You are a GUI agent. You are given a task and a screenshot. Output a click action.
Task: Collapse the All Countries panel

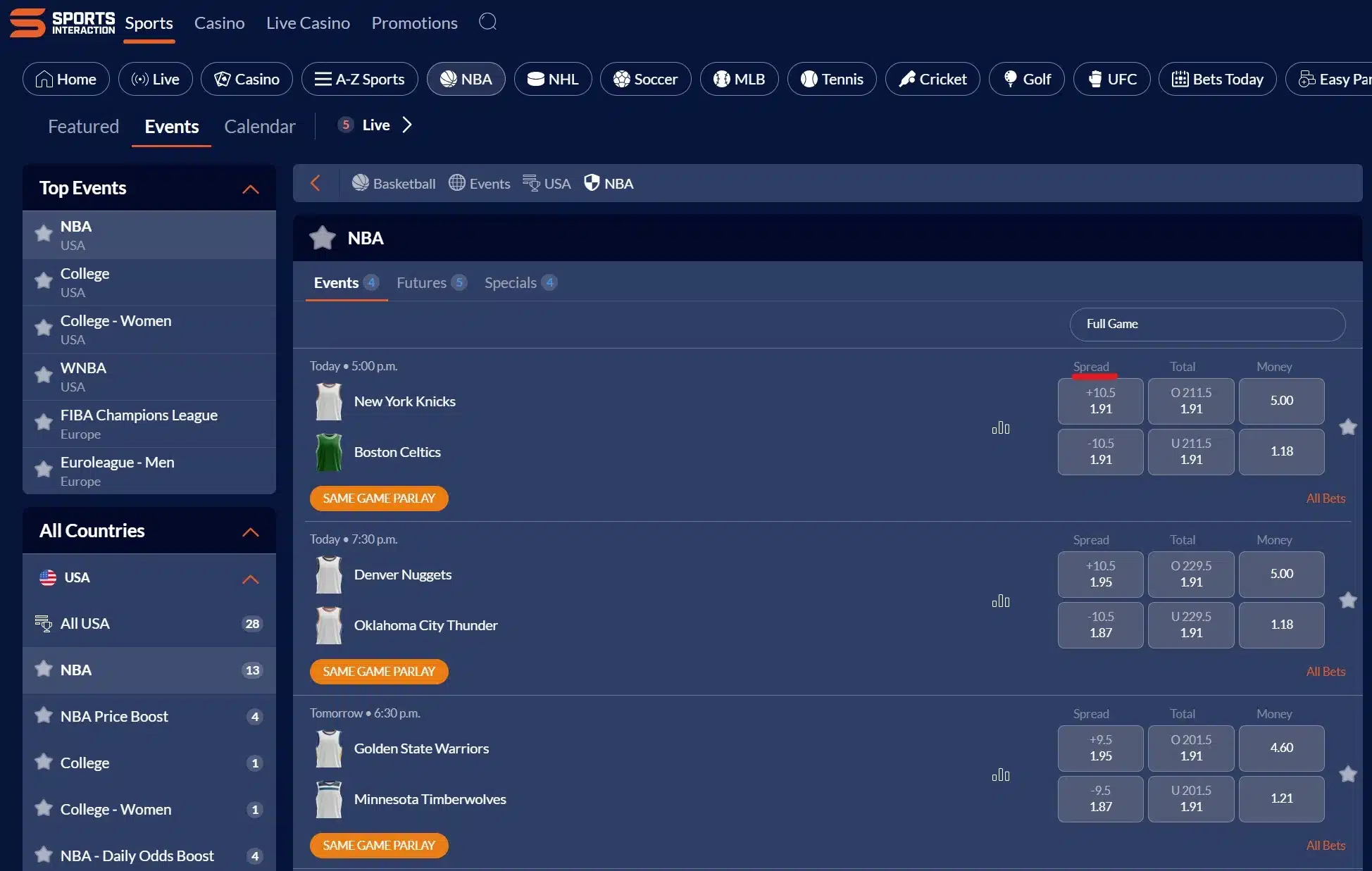pyautogui.click(x=251, y=532)
